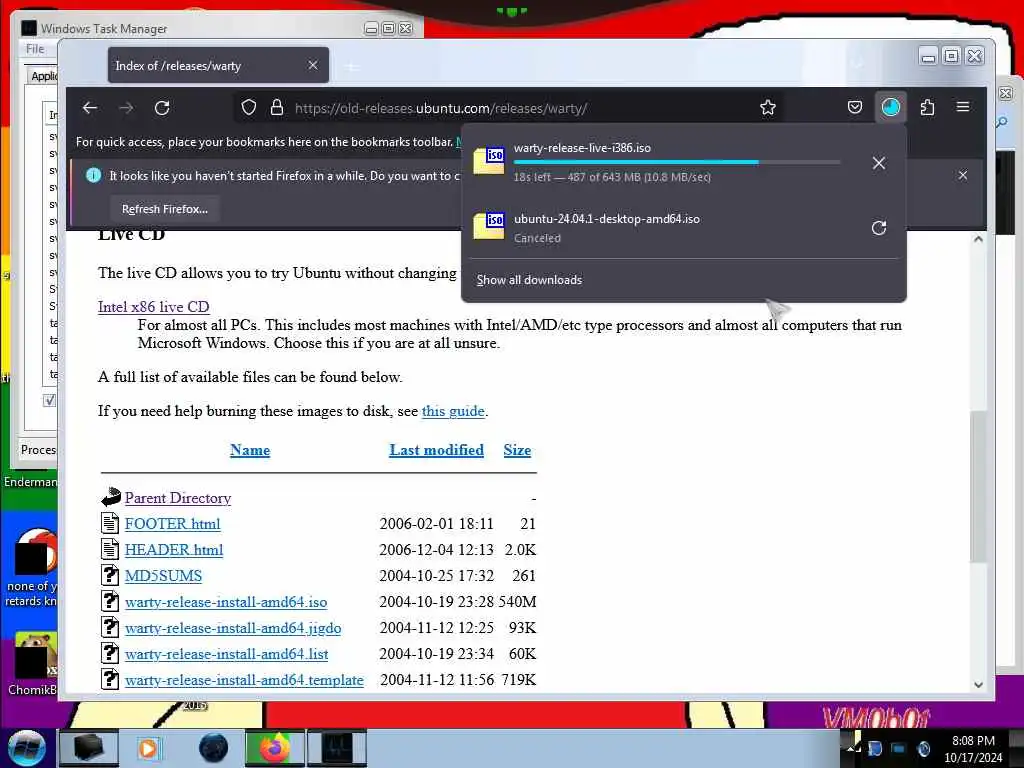Select the Index of /releases/warty tab
Viewport: 1024px width, 768px height.
pos(218,65)
